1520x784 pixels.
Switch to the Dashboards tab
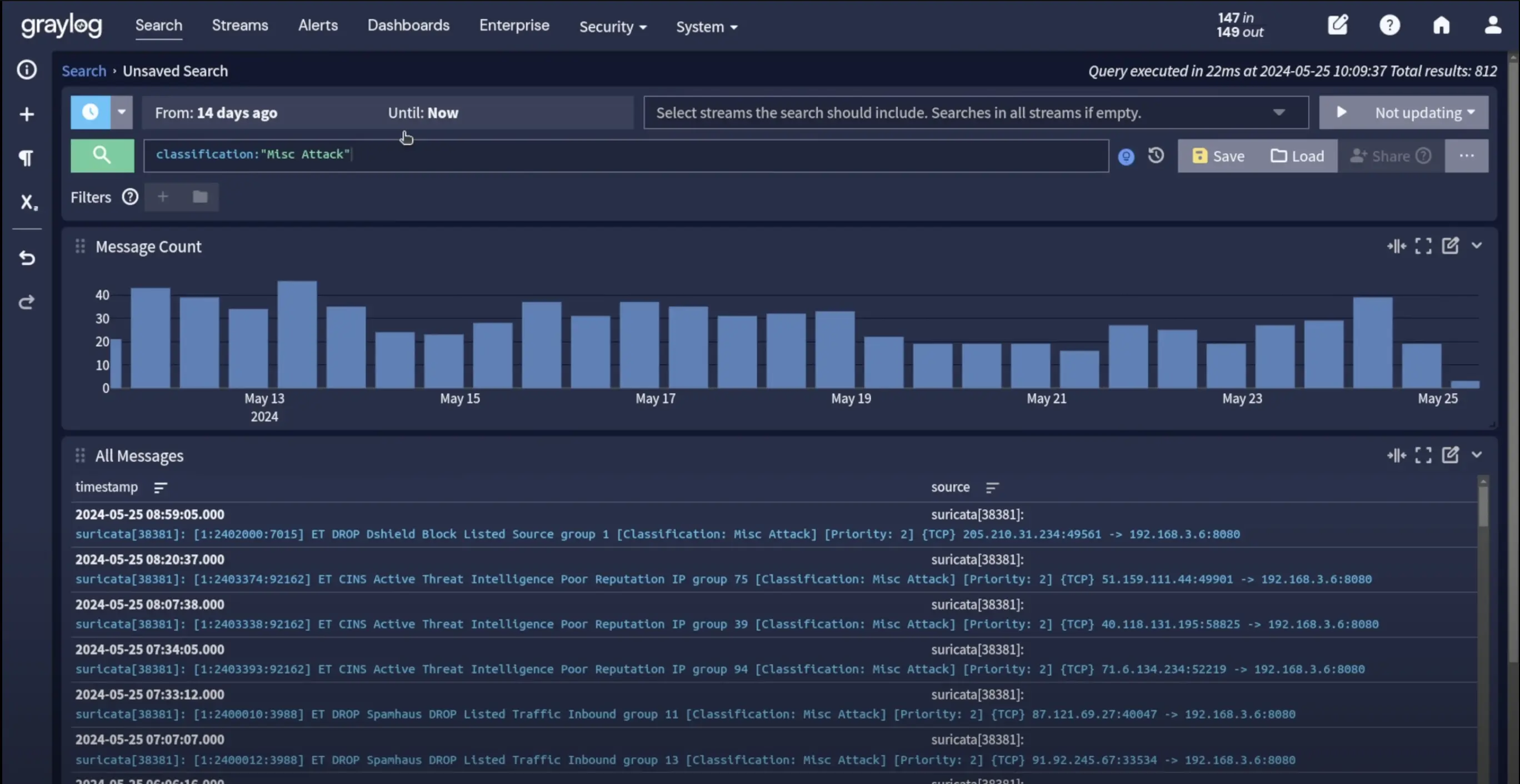pos(408,26)
